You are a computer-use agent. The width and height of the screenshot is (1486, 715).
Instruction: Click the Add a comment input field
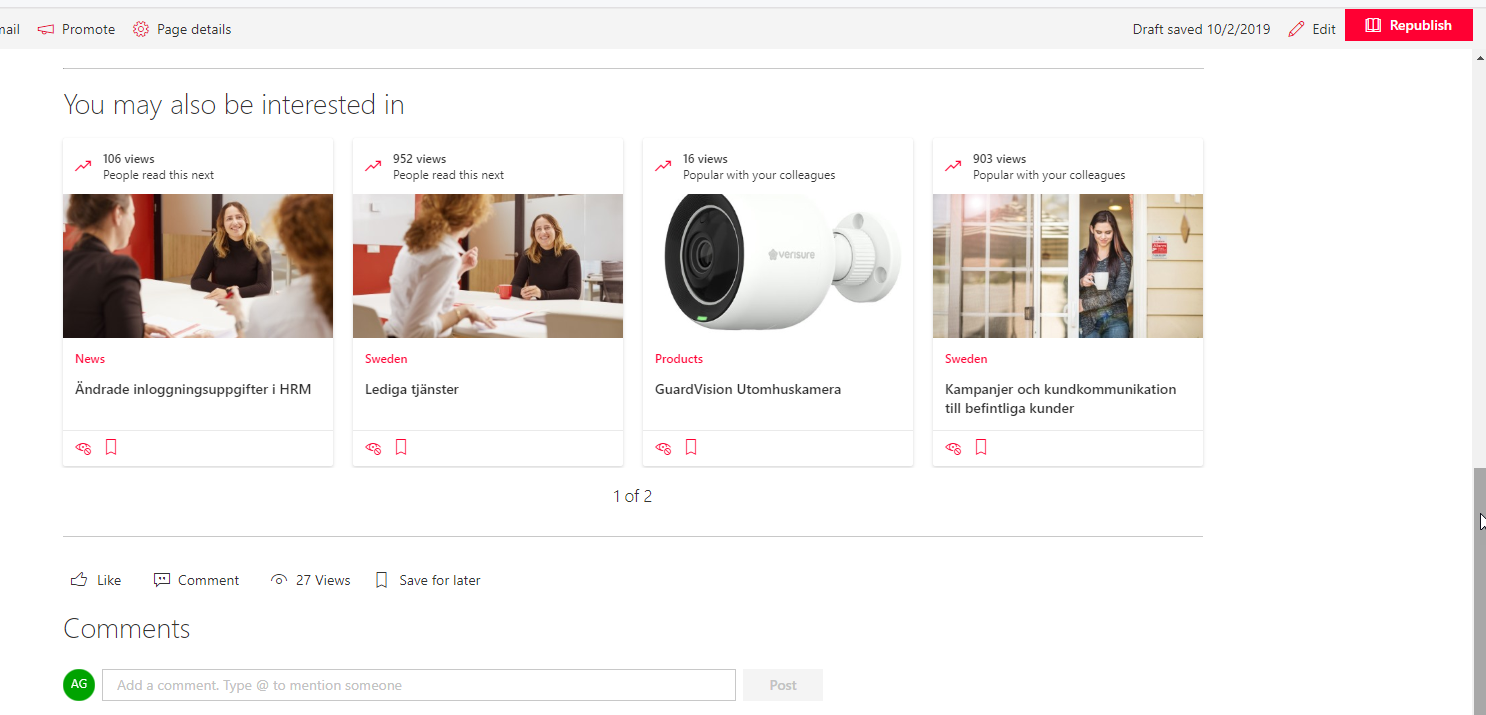click(x=419, y=685)
